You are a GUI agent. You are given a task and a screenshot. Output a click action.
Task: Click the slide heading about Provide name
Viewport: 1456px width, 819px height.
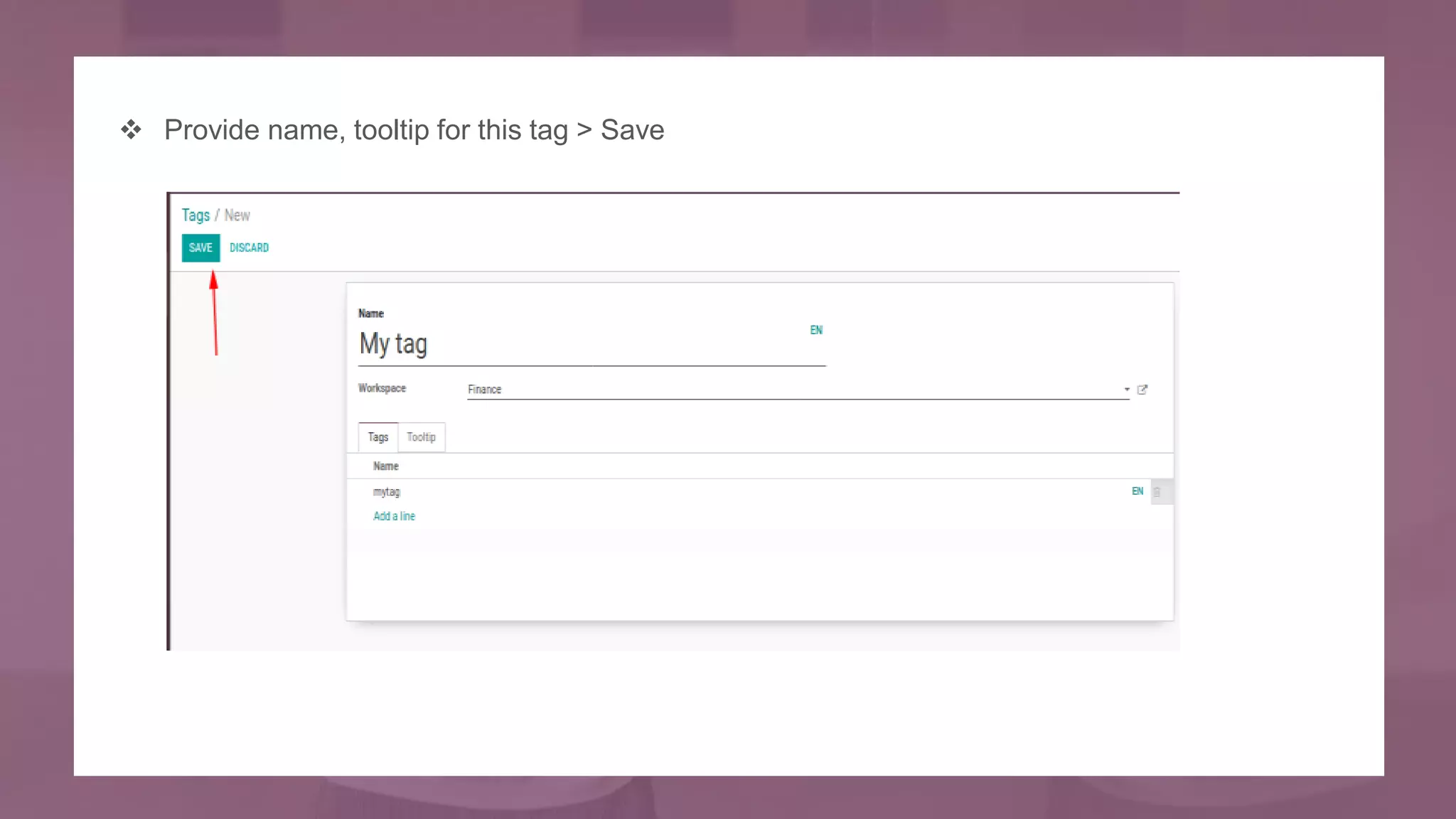click(x=414, y=130)
